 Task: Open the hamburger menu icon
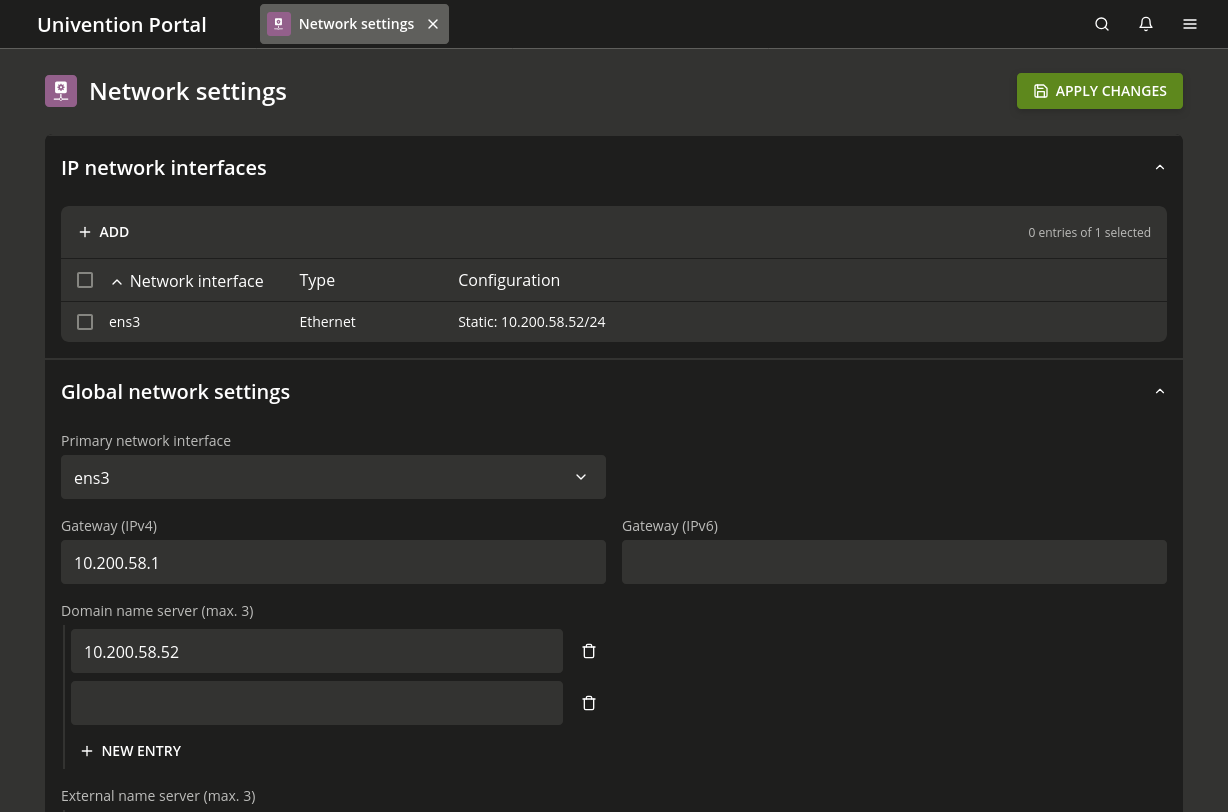pyautogui.click(x=1190, y=24)
